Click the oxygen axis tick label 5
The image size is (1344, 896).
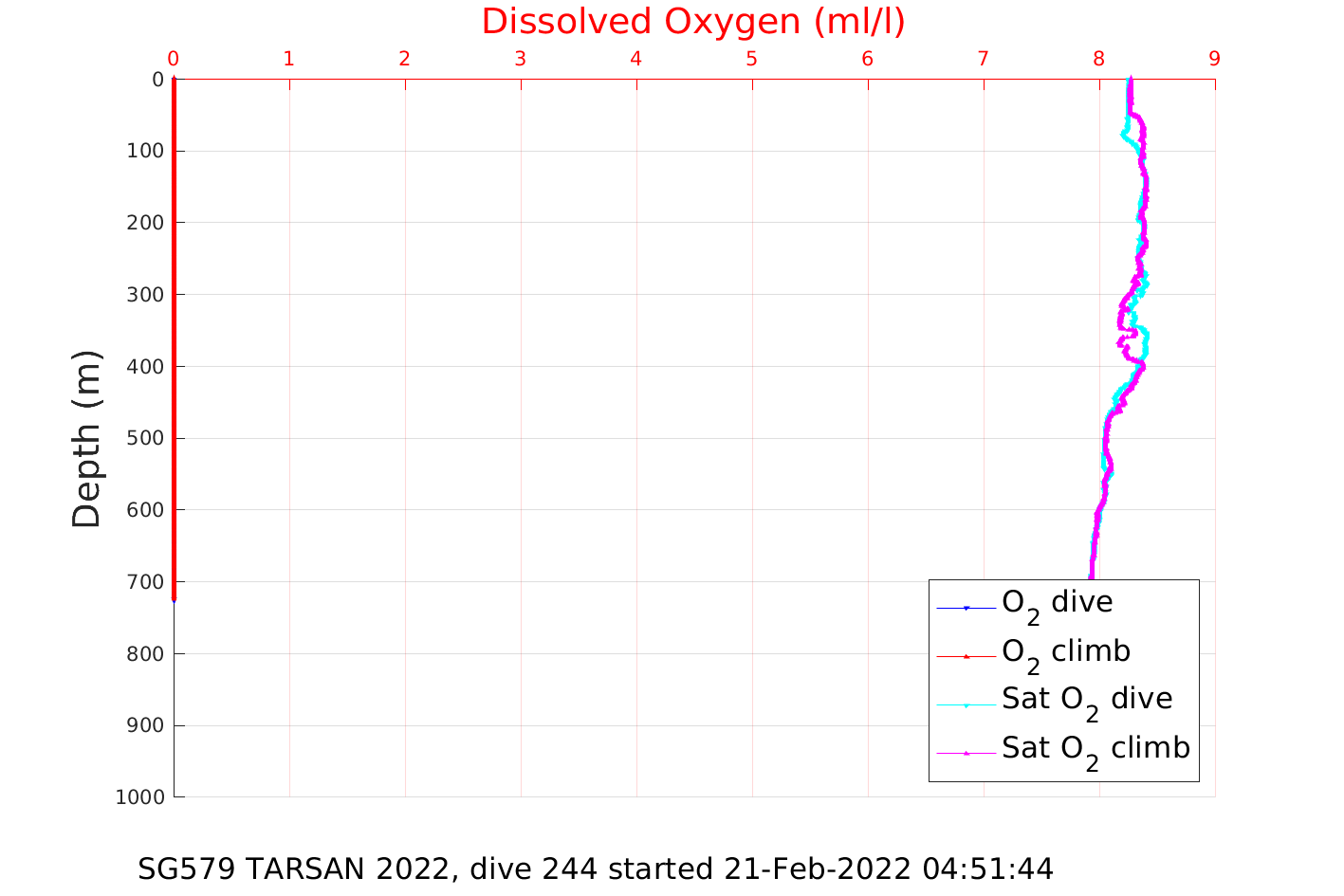(752, 59)
